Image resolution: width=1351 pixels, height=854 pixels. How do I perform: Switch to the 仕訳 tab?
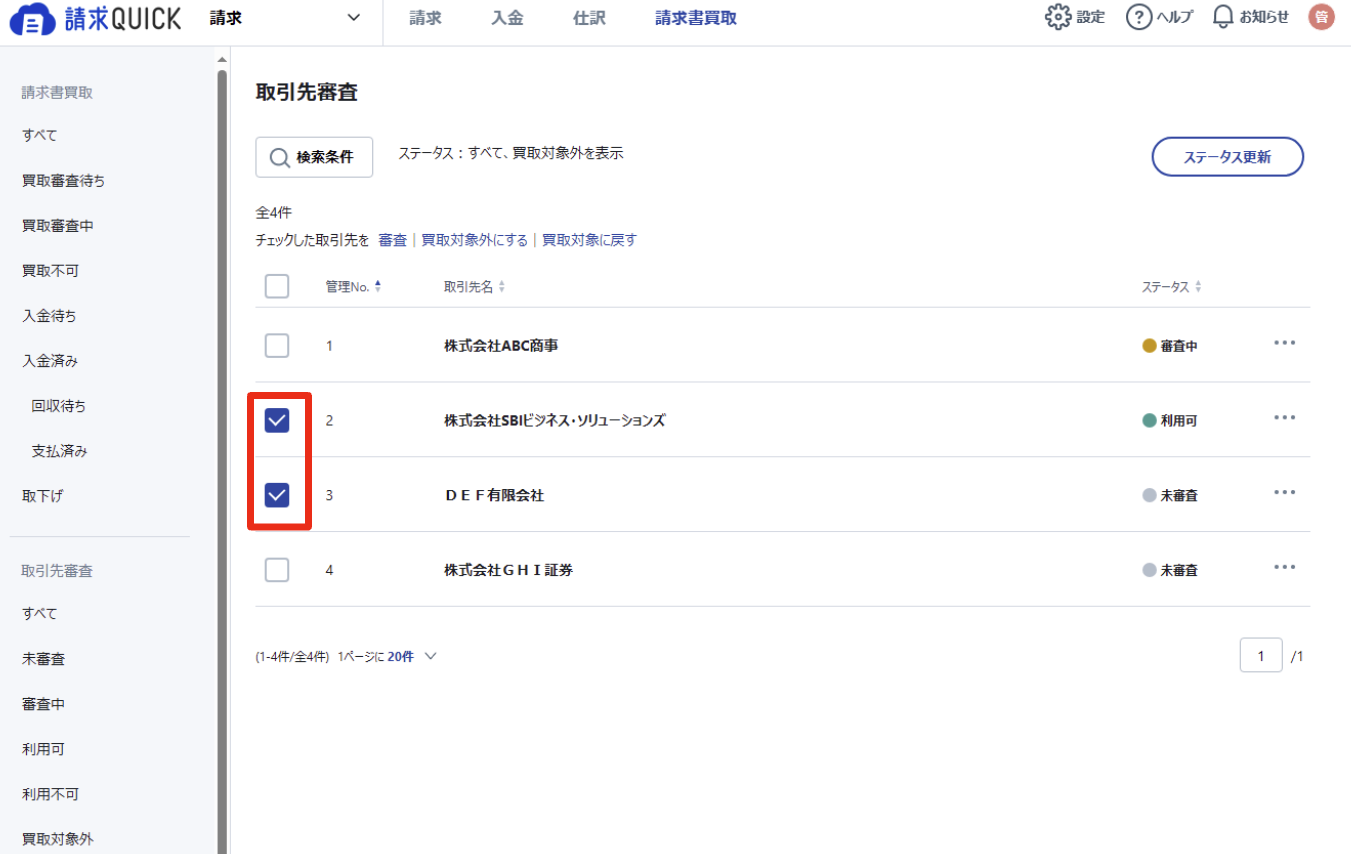(x=590, y=18)
